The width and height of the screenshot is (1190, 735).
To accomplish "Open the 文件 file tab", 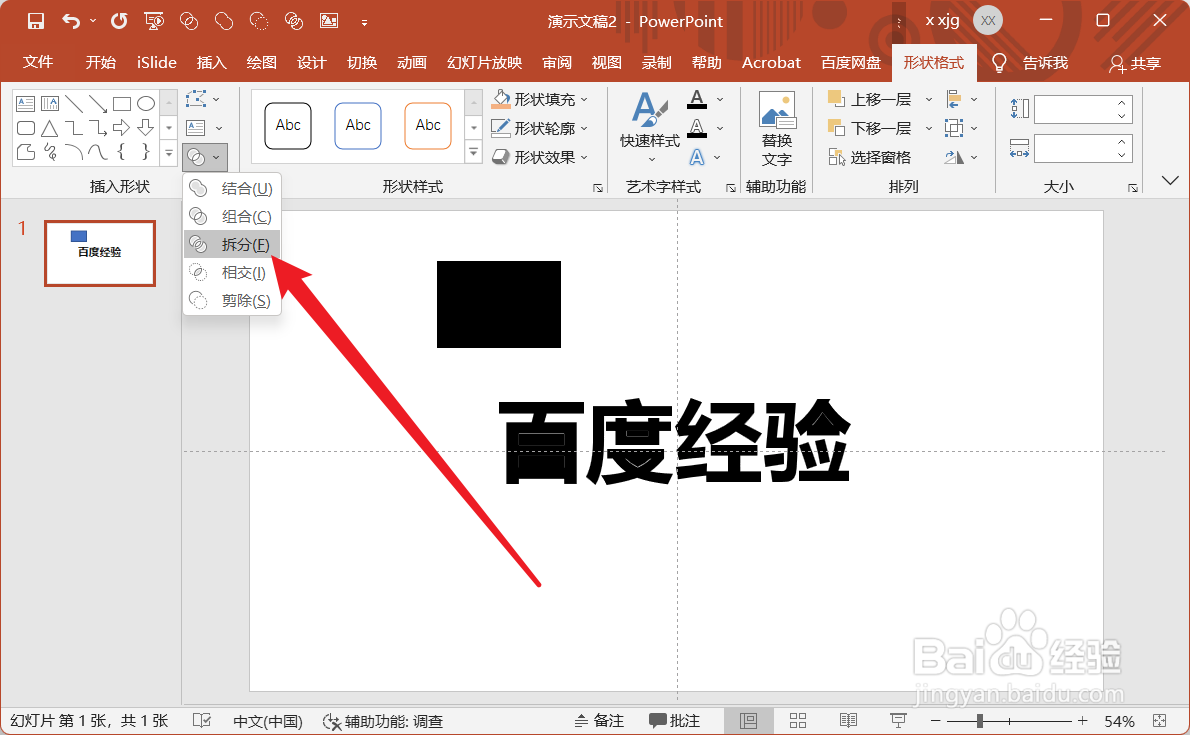I will [38, 62].
